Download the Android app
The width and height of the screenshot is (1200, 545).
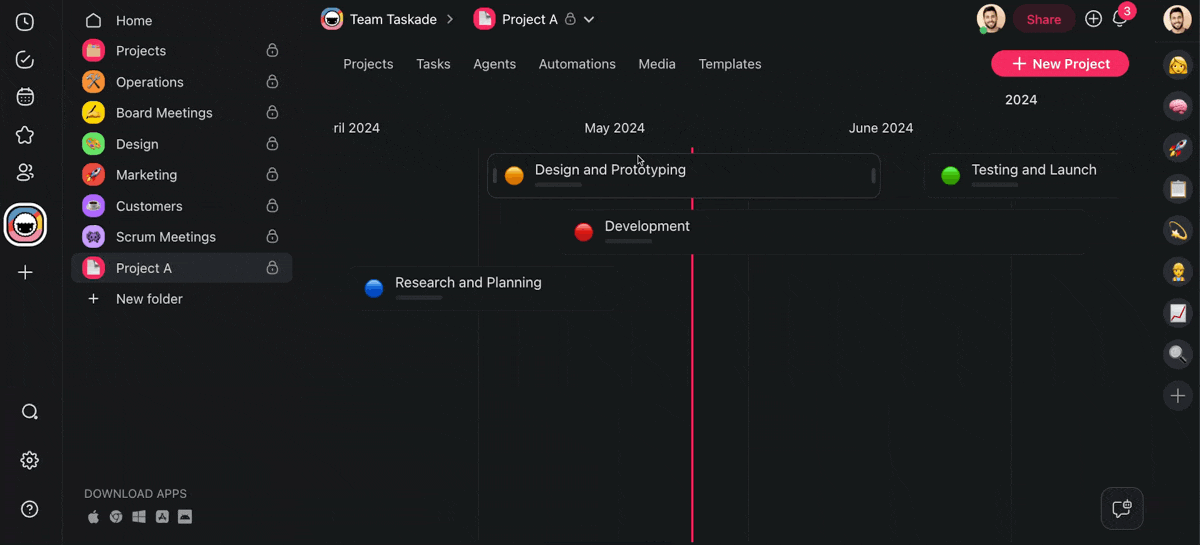(x=185, y=517)
